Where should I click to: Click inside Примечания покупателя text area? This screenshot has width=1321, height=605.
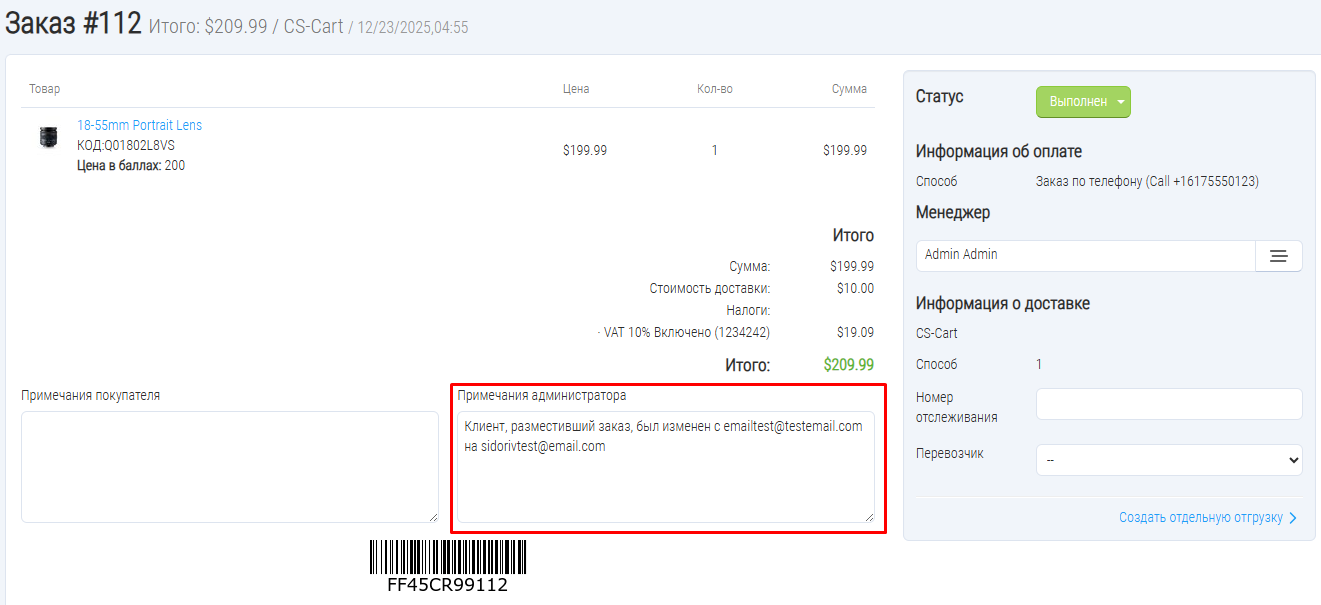point(229,466)
